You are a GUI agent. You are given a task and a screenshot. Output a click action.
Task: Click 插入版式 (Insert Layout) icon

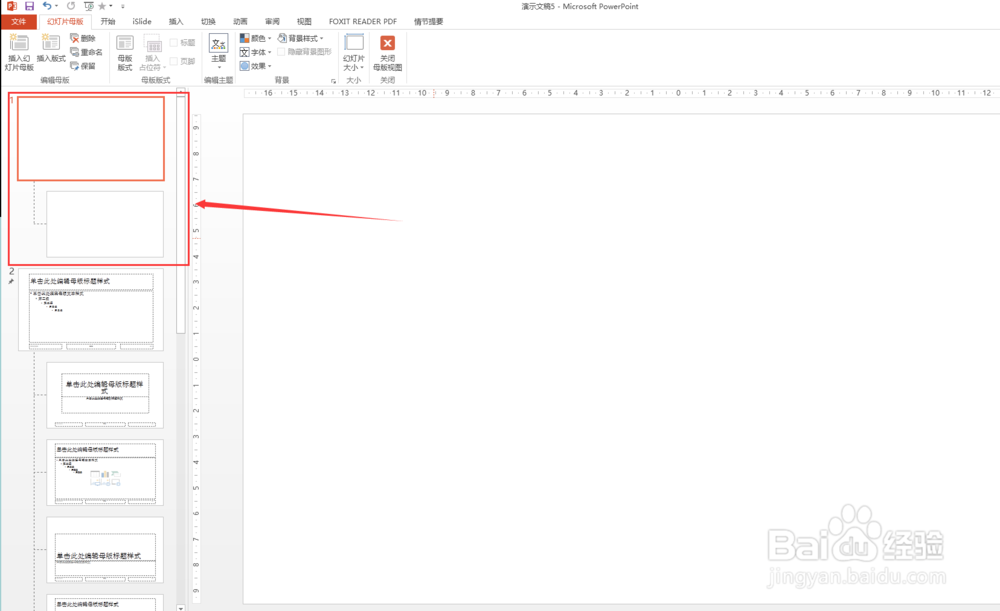[51, 48]
